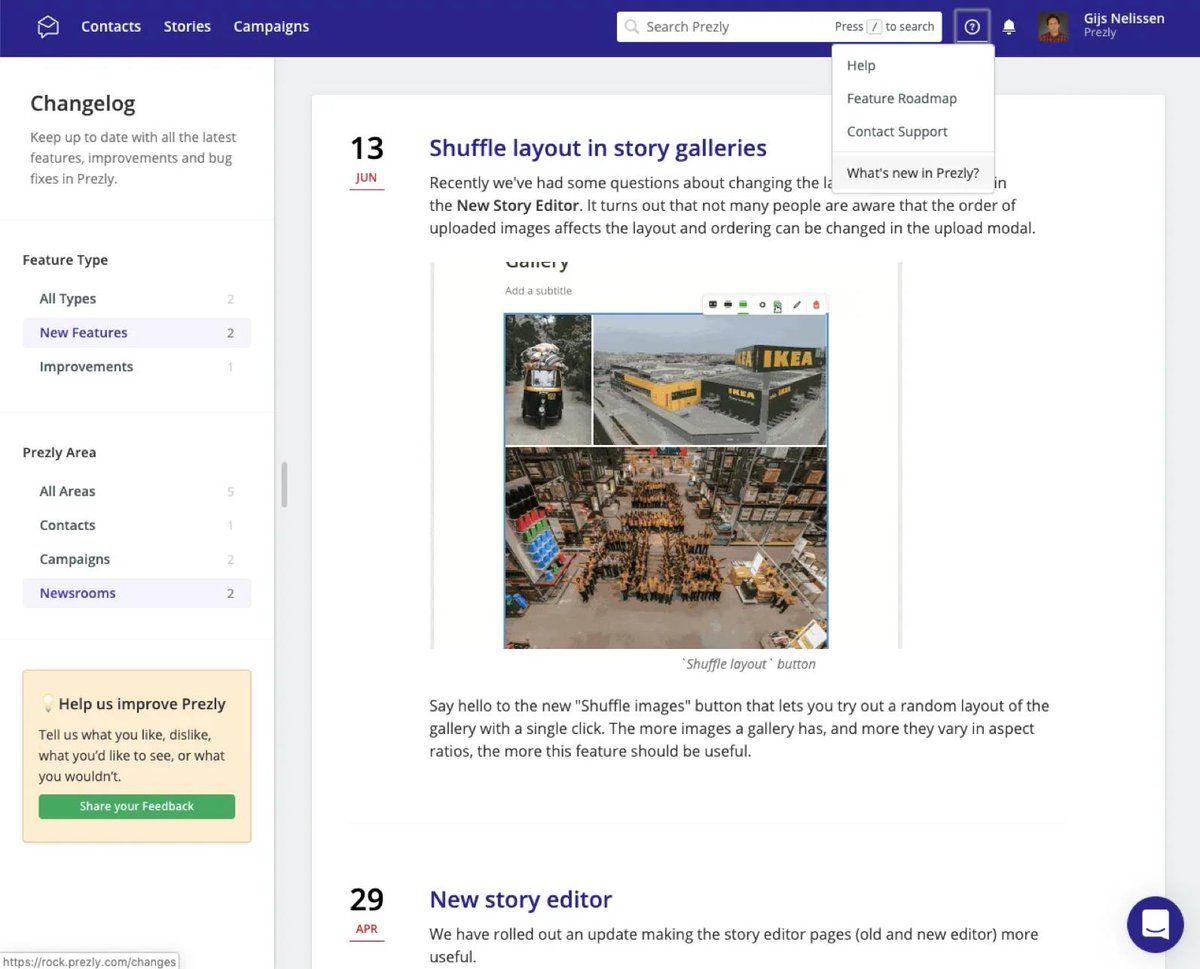
Task: Go to Stories in top navigation
Action: (187, 27)
